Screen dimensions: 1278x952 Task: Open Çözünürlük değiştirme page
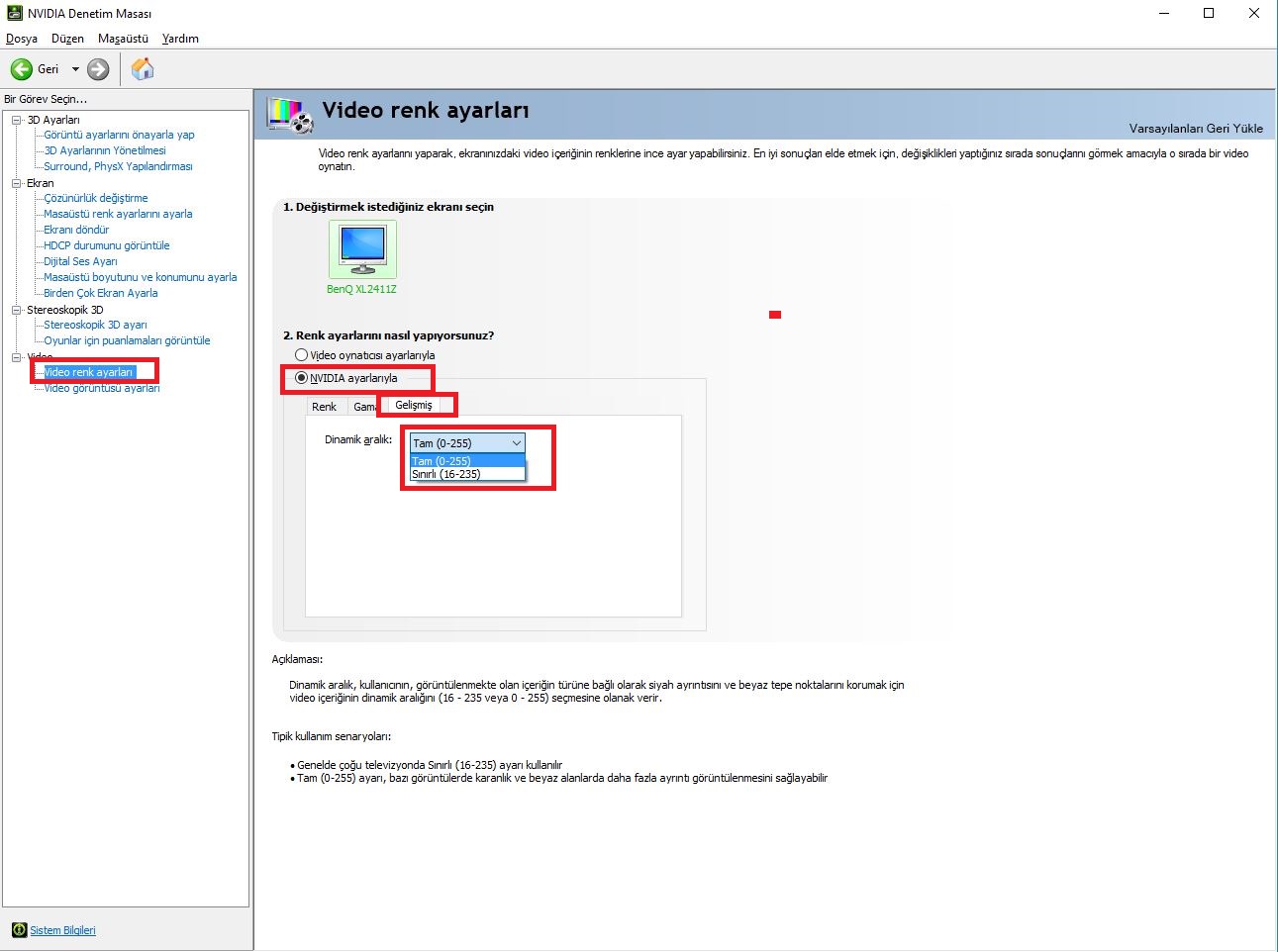[x=96, y=198]
